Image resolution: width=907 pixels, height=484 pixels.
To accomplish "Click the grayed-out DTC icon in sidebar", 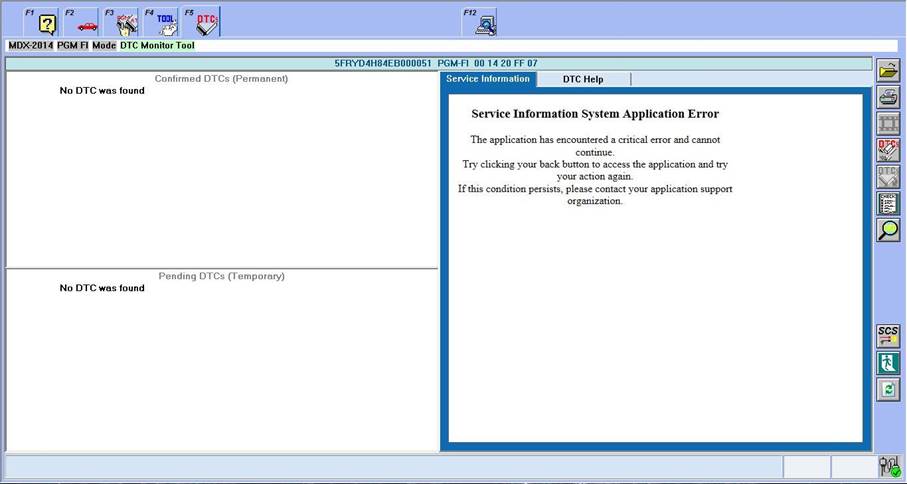I will click(888, 177).
